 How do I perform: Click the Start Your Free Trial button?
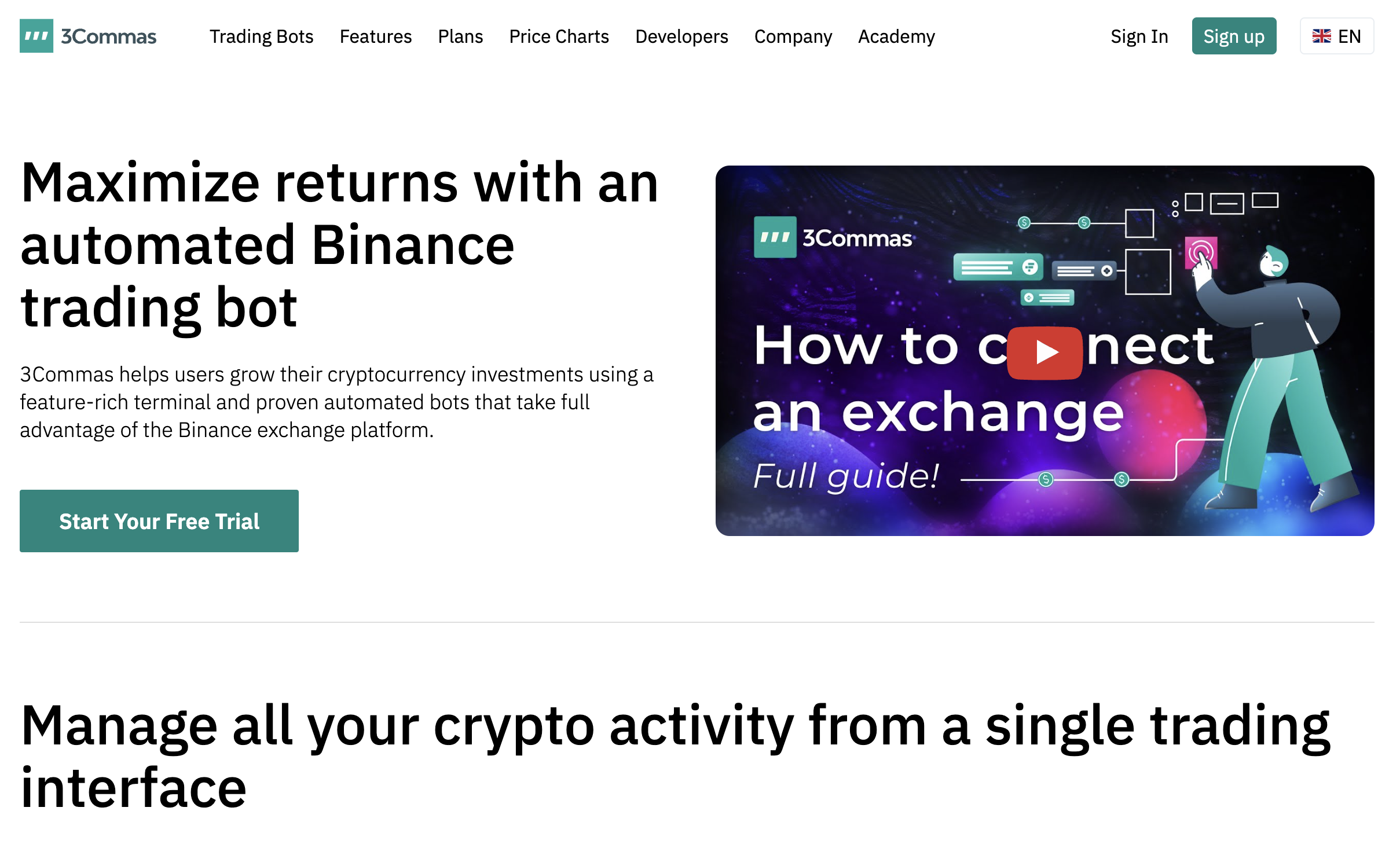pos(160,520)
